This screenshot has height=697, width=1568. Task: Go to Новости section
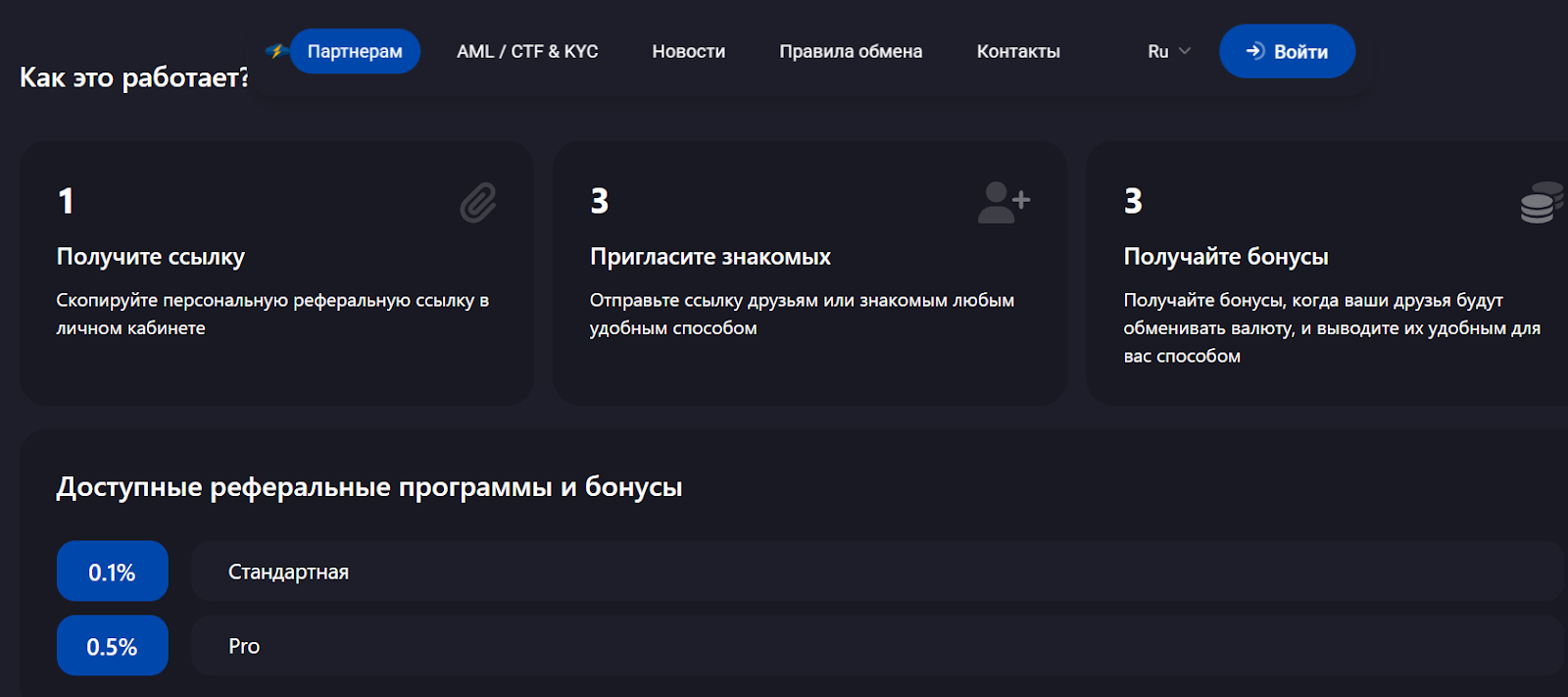[x=689, y=51]
